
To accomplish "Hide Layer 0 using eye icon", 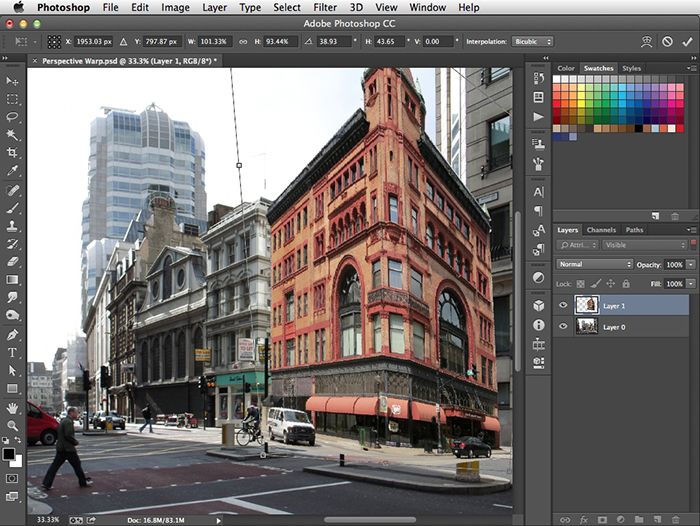I will point(563,326).
